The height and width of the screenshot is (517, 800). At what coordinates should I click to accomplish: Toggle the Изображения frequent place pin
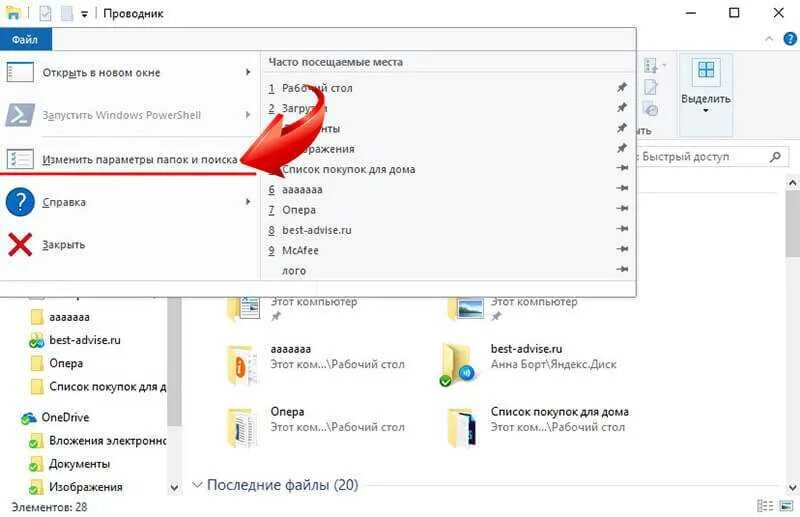coord(621,148)
